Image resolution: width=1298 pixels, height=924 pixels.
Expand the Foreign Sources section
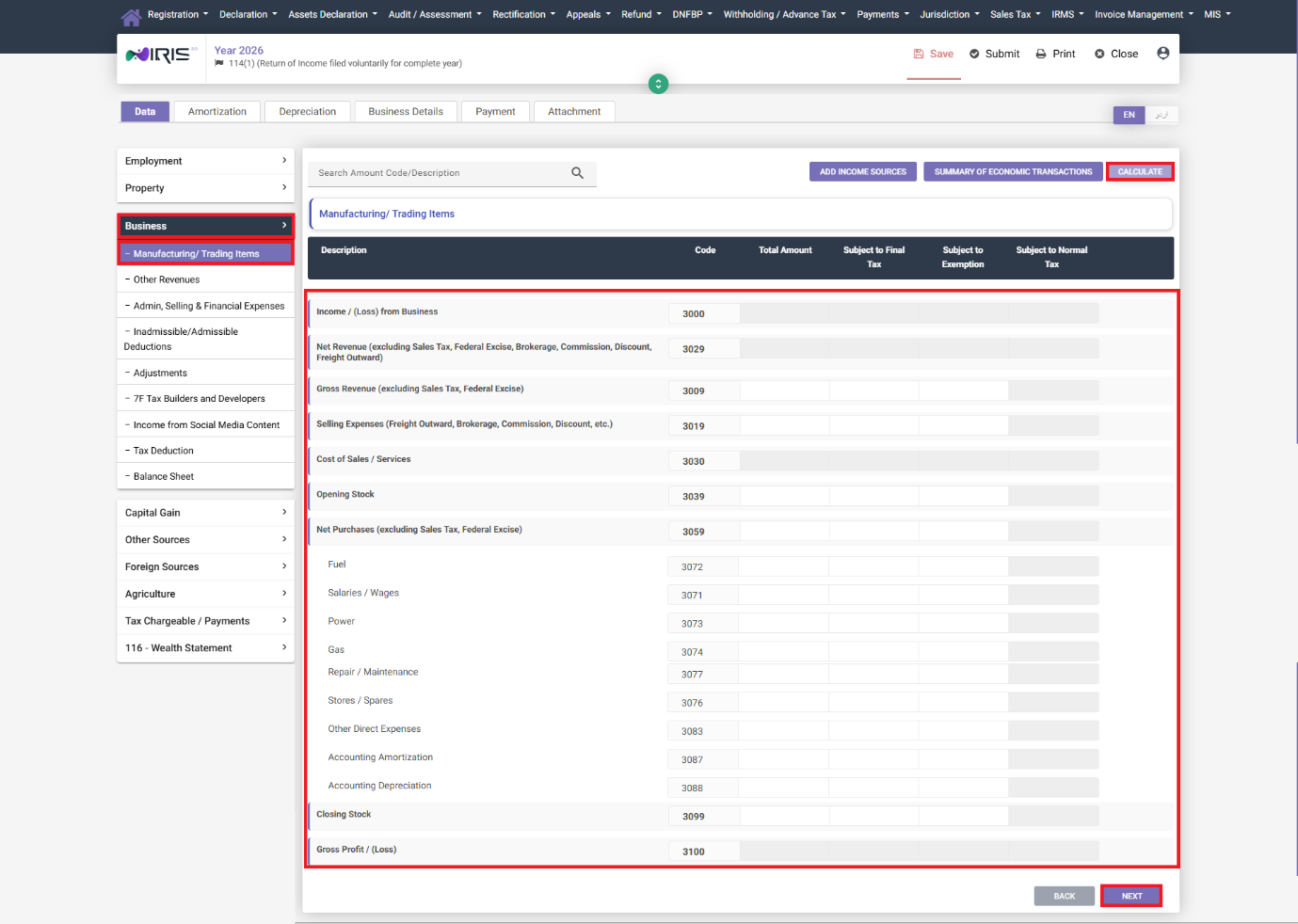point(205,567)
